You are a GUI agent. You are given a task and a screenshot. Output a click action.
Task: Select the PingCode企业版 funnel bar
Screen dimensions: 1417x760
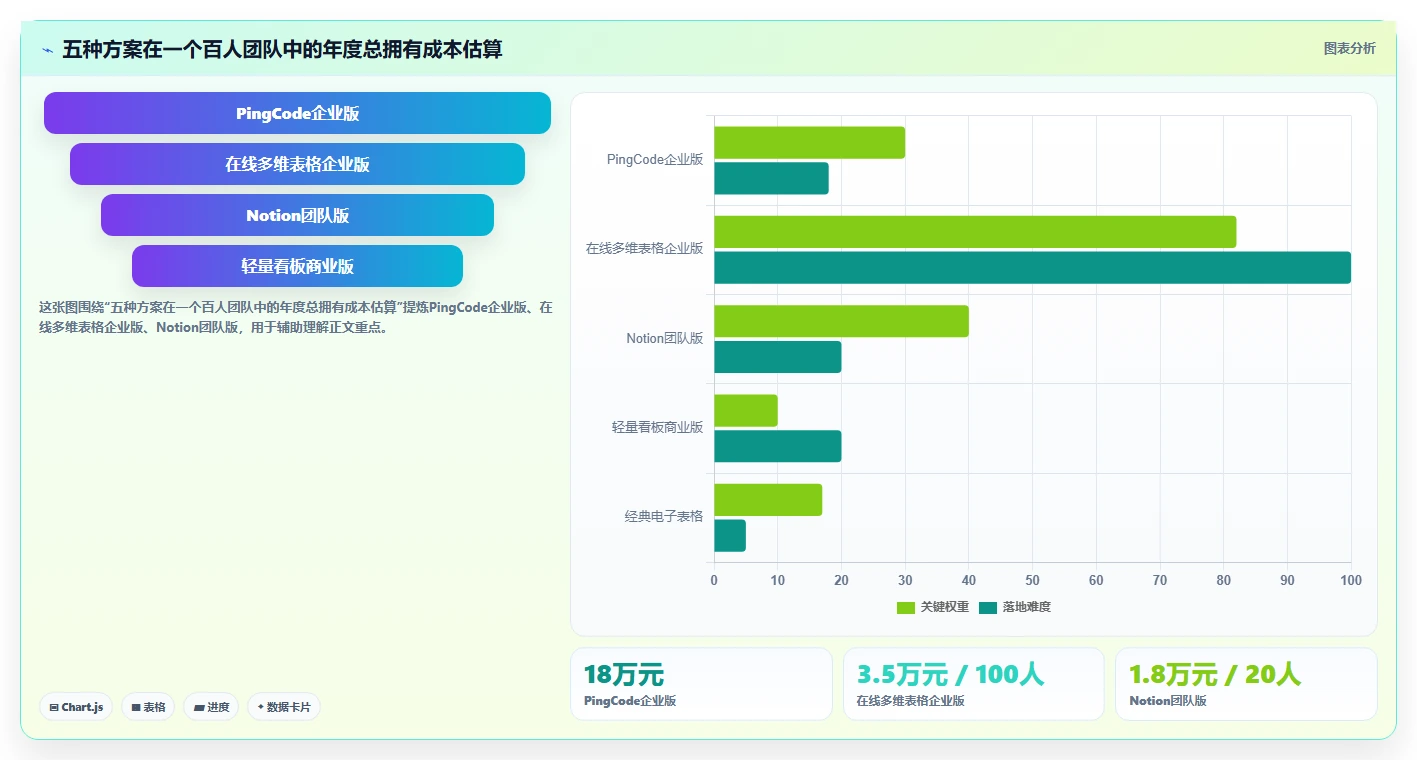click(297, 113)
